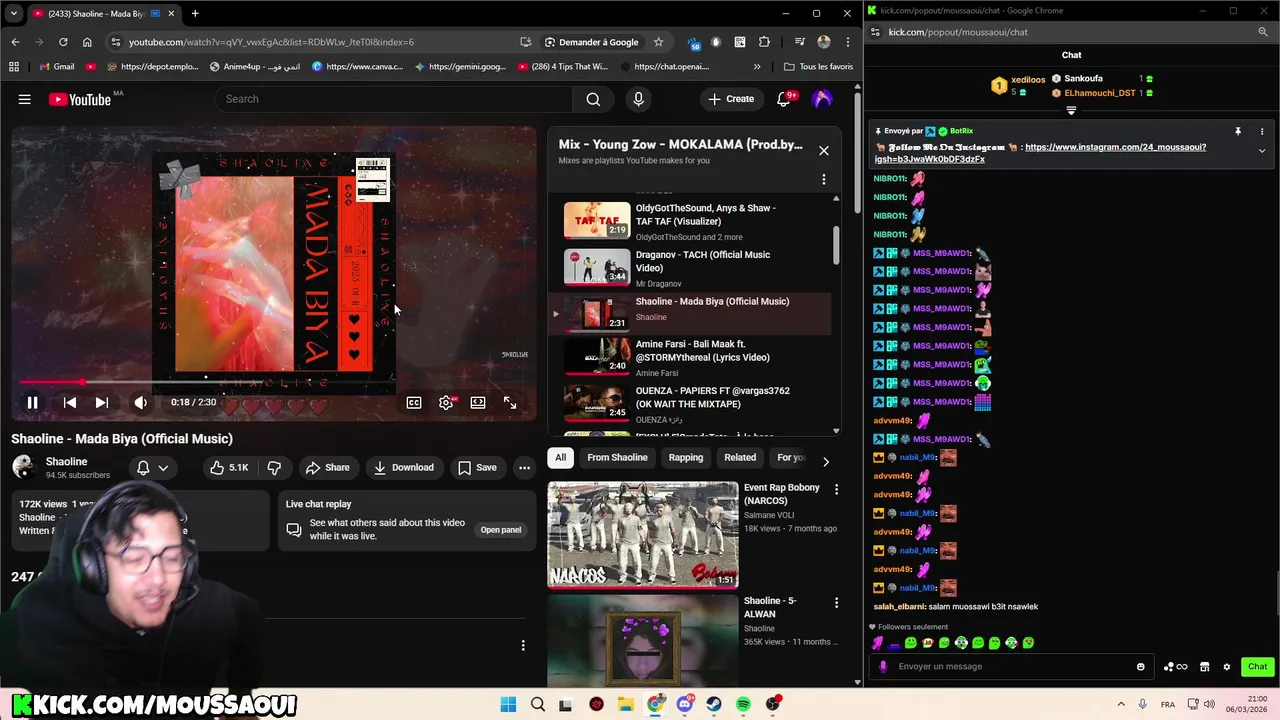Open Chrome home page button

click(87, 42)
